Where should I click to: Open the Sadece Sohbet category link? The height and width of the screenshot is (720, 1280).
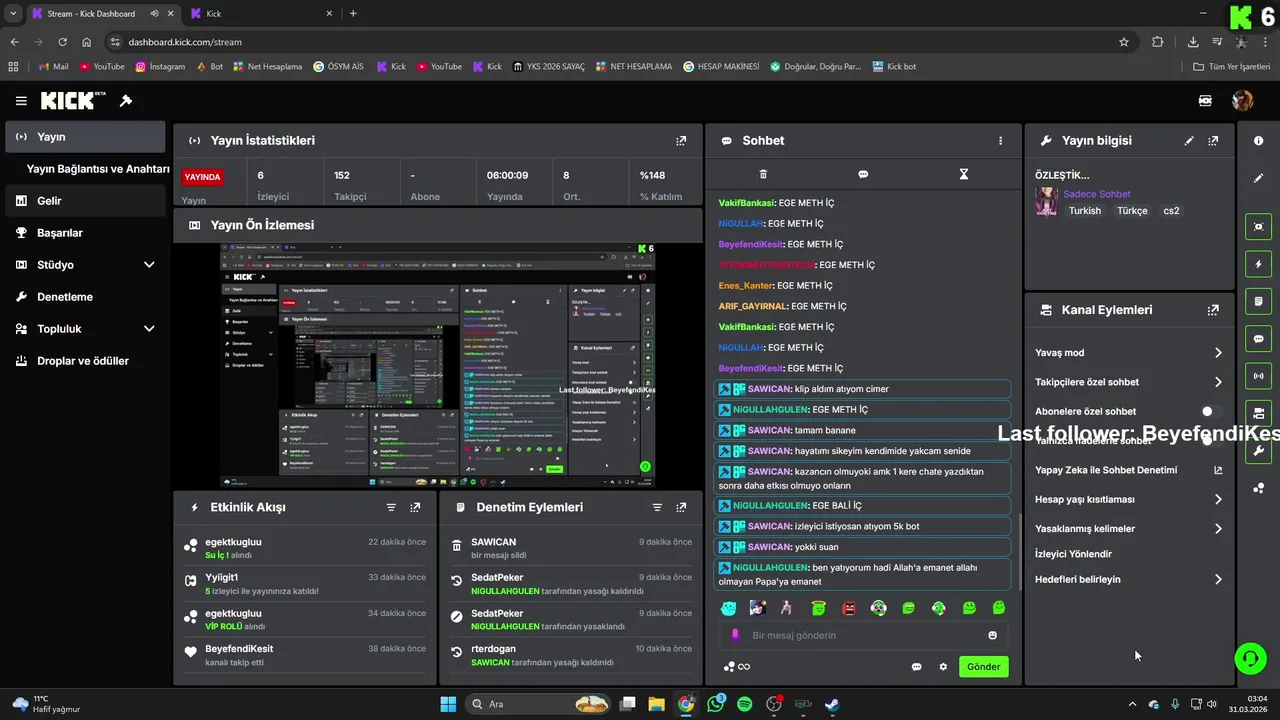point(1096,194)
